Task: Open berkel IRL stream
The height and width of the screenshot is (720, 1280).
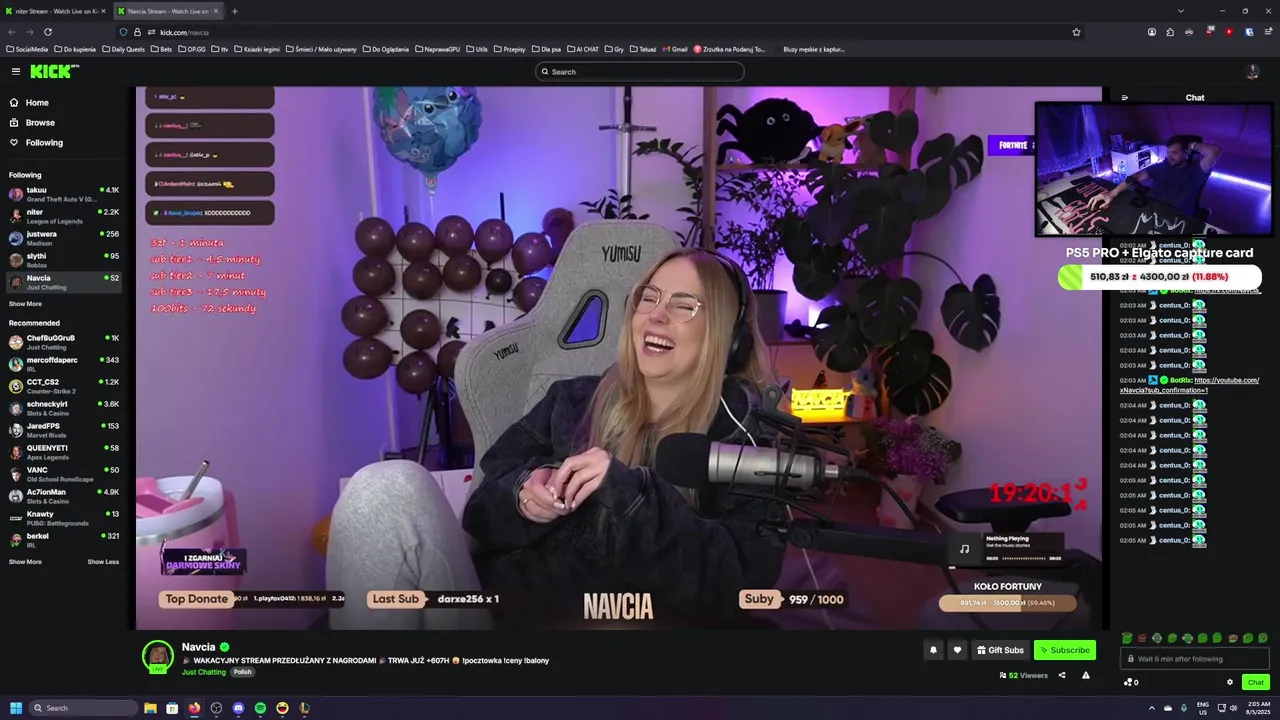Action: [63, 540]
